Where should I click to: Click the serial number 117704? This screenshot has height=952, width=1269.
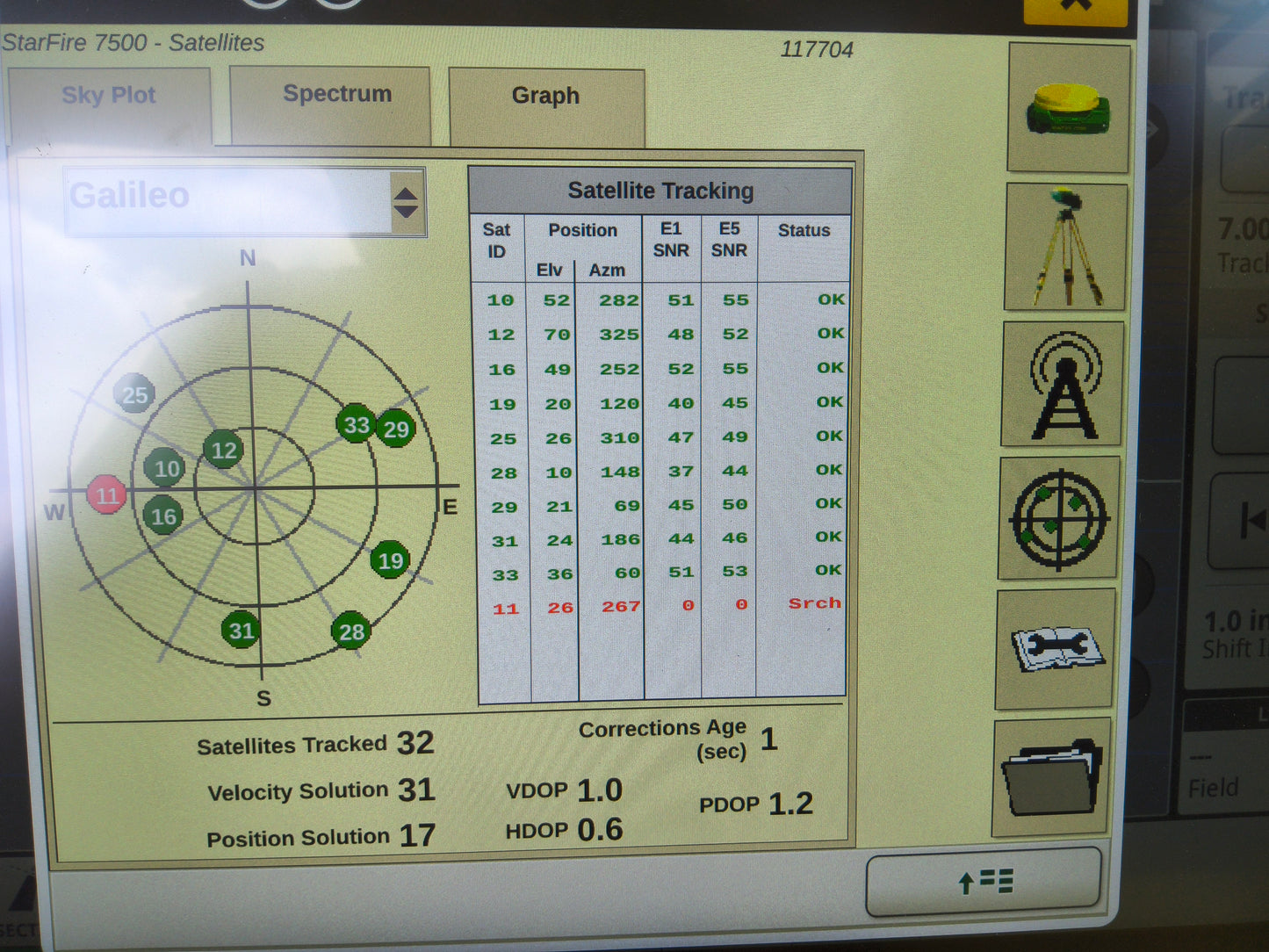pyautogui.click(x=817, y=50)
